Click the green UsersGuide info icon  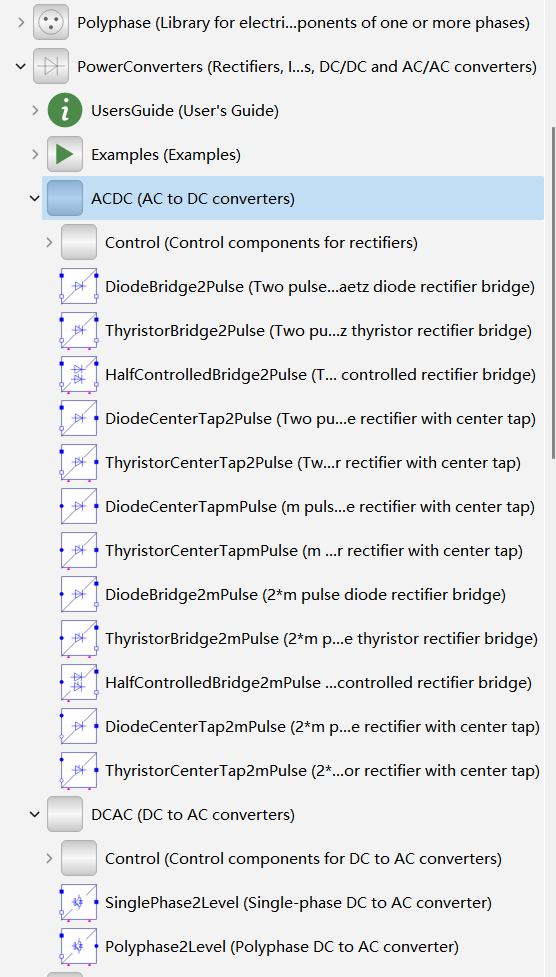coord(65,111)
